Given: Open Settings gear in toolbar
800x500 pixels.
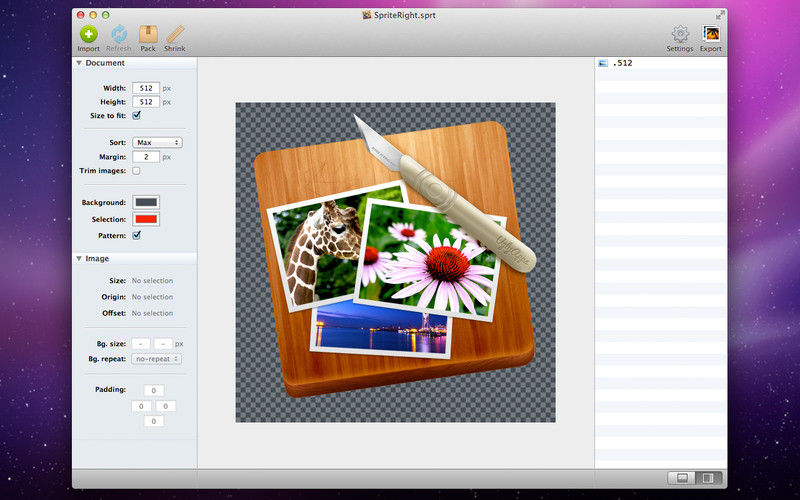Looking at the screenshot, I should (680, 34).
